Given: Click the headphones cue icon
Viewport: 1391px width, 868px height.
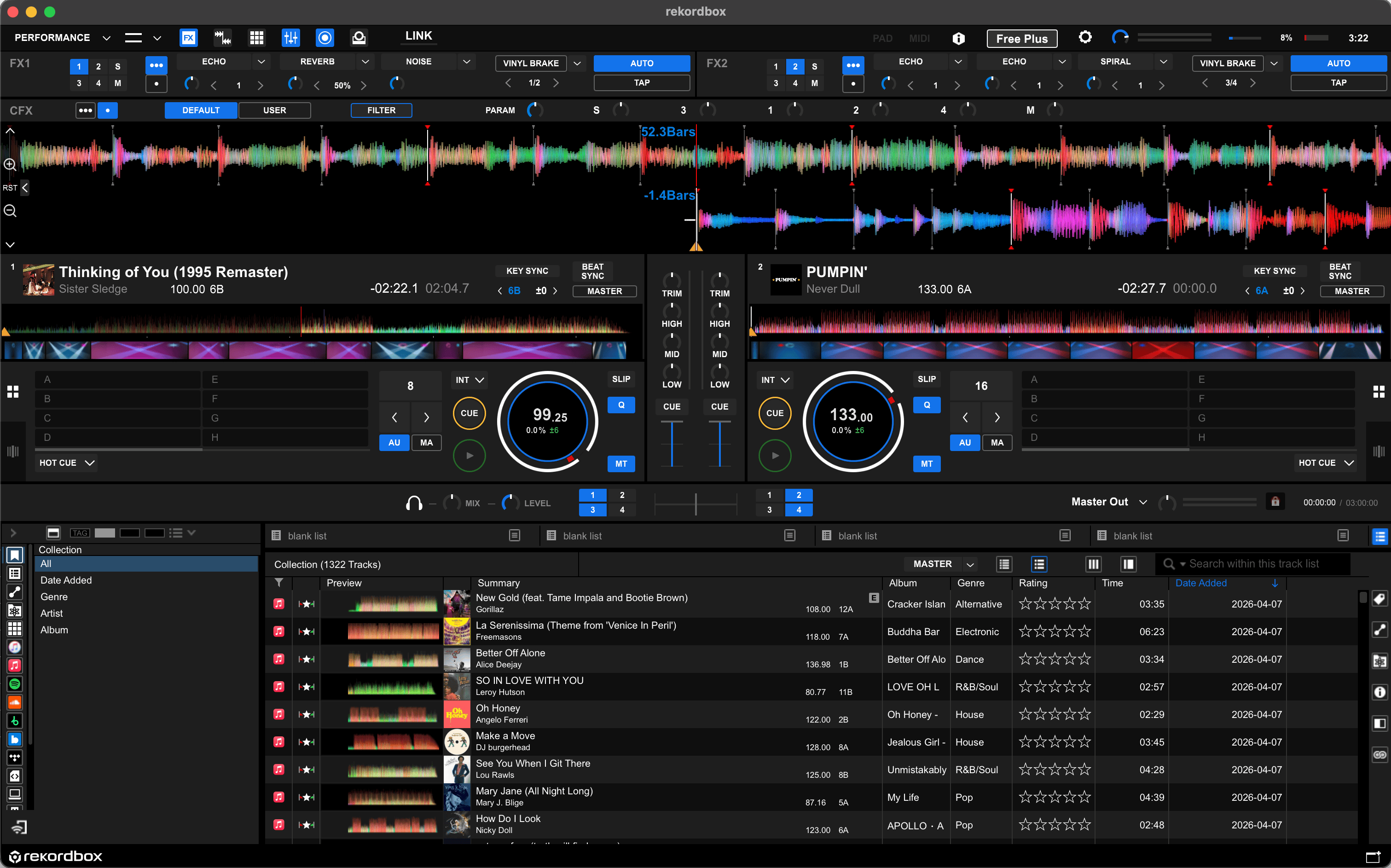Looking at the screenshot, I should (x=413, y=503).
